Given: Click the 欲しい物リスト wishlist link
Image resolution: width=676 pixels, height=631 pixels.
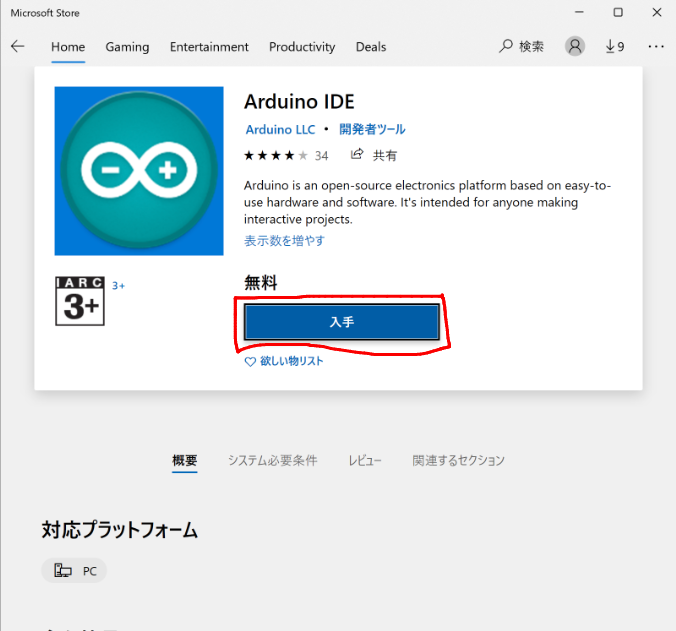Looking at the screenshot, I should (x=291, y=361).
